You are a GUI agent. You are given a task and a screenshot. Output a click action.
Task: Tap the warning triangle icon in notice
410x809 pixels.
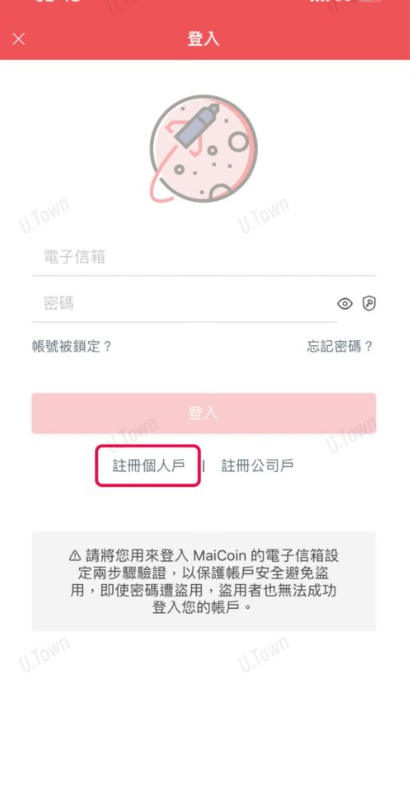pos(75,556)
